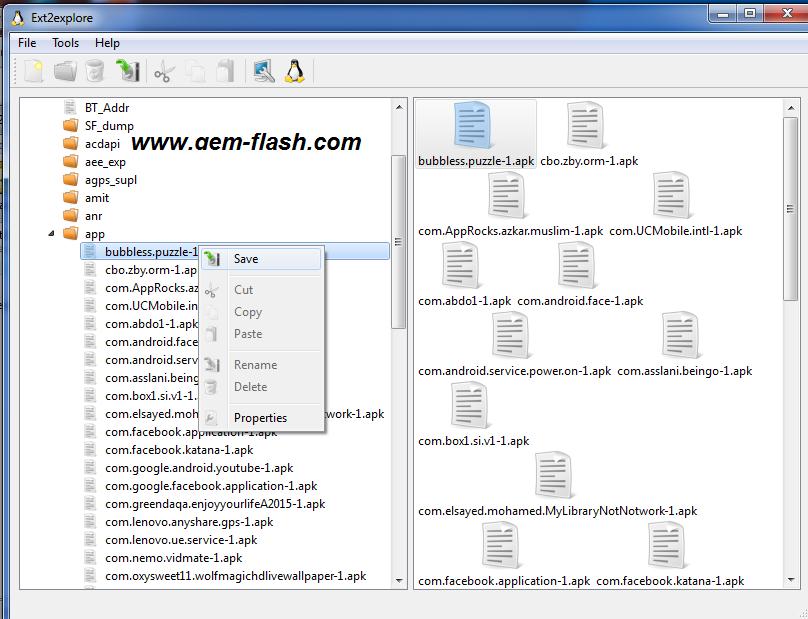The image size is (808, 619).
Task: Click the Save toolbar icon with green arrow
Action: click(127, 71)
